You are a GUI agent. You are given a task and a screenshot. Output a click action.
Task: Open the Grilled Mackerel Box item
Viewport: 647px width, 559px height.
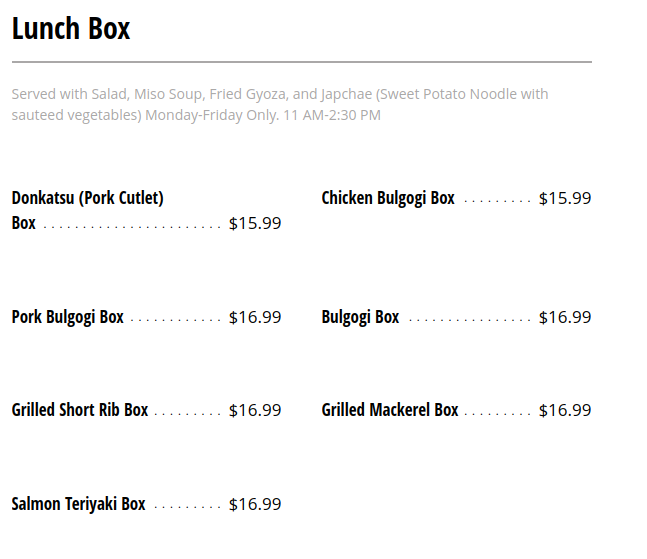(390, 410)
